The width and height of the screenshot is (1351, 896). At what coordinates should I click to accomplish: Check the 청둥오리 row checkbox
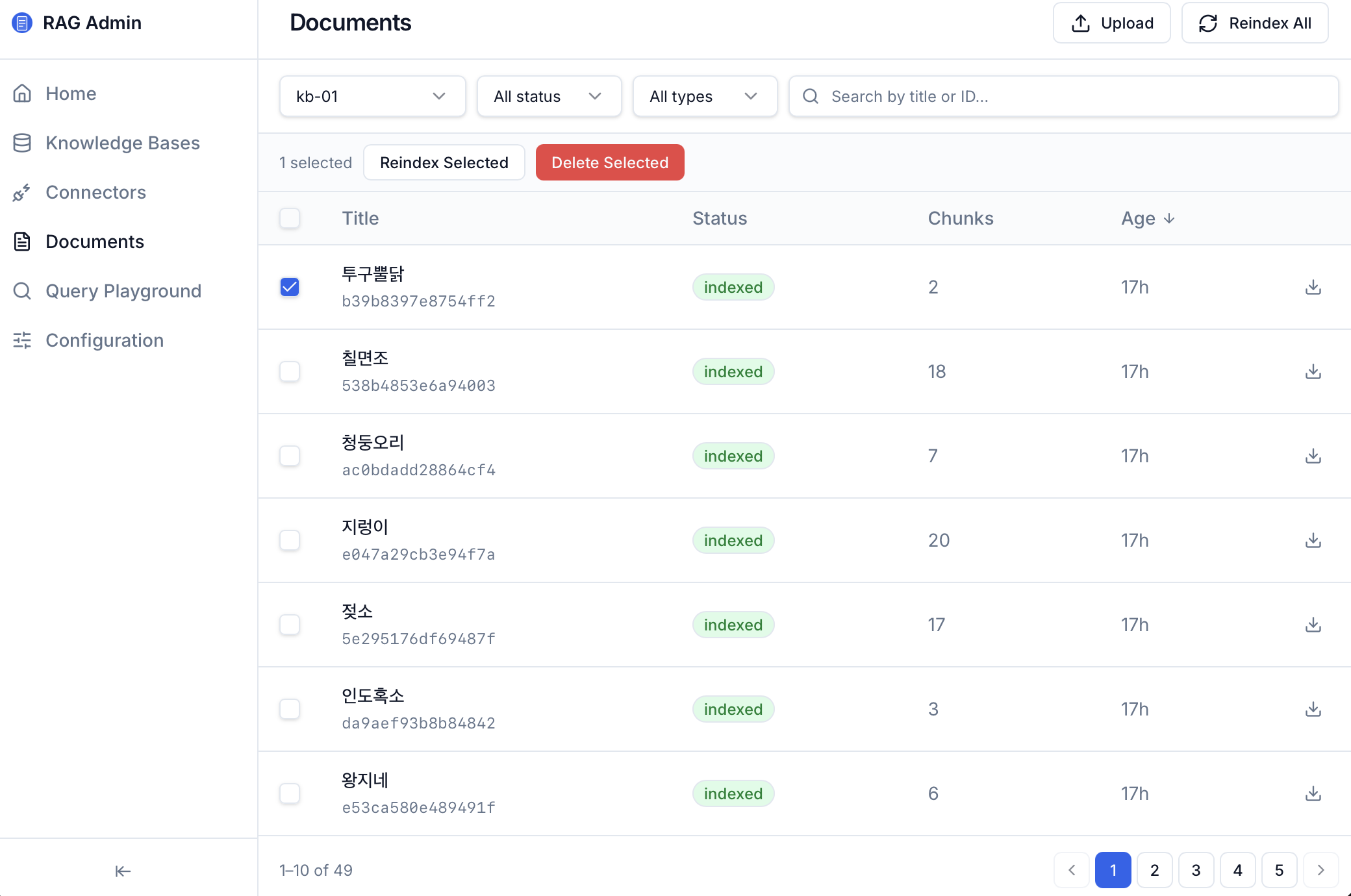click(x=290, y=456)
